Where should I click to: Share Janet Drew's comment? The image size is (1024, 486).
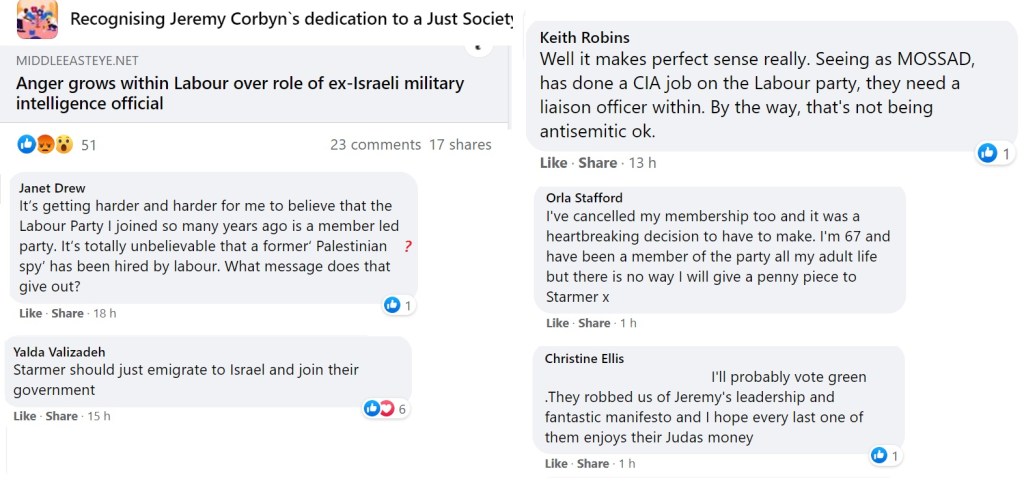tap(67, 313)
